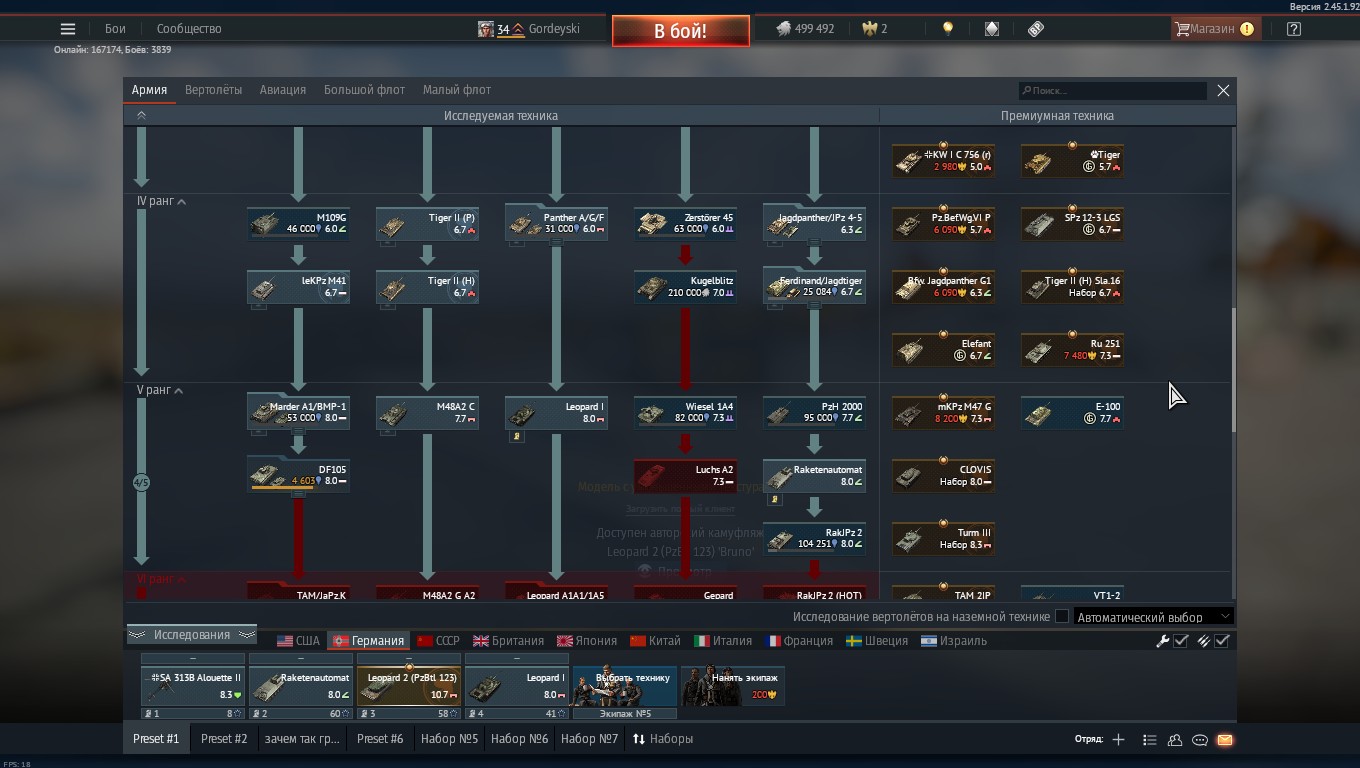Screen dimensions: 1360x768
Task: Select the Luchs A2 locked vehicle
Action: [686, 476]
